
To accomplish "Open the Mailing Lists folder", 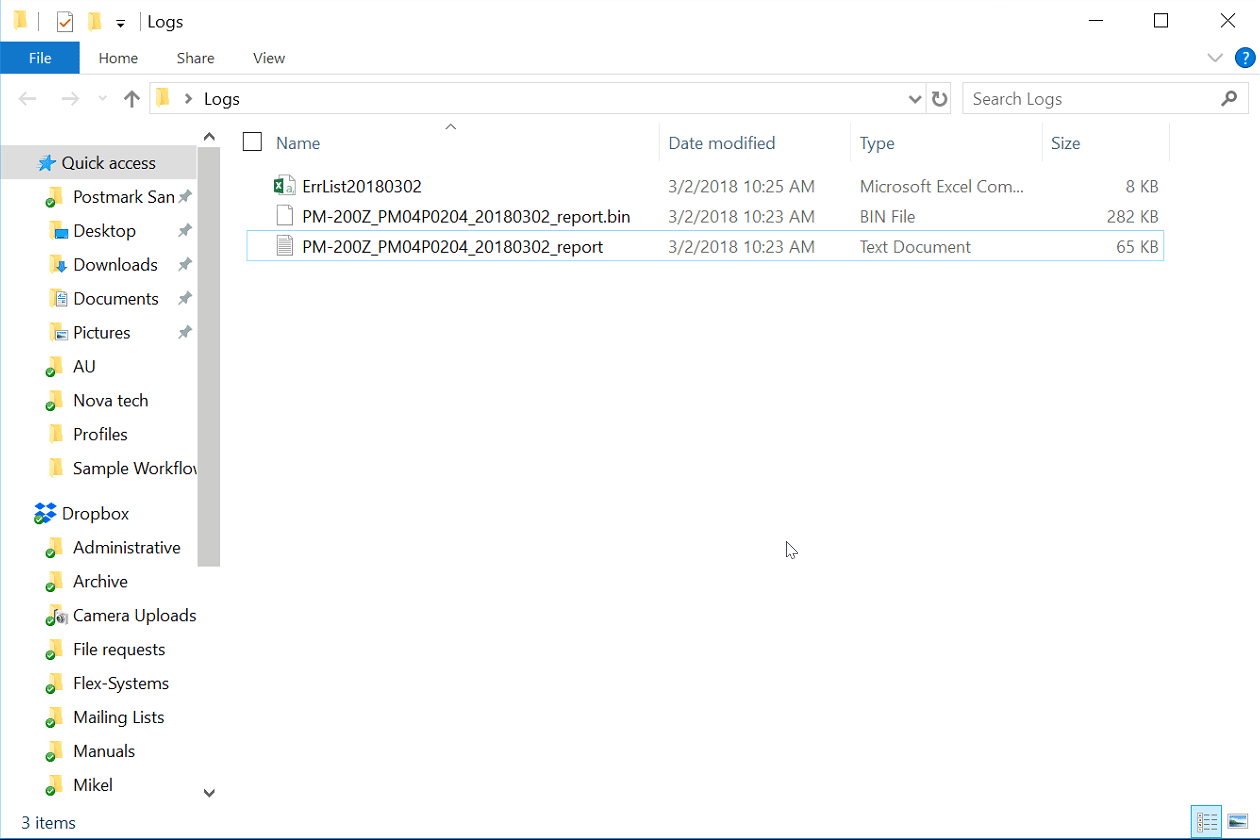I will 119,718.
